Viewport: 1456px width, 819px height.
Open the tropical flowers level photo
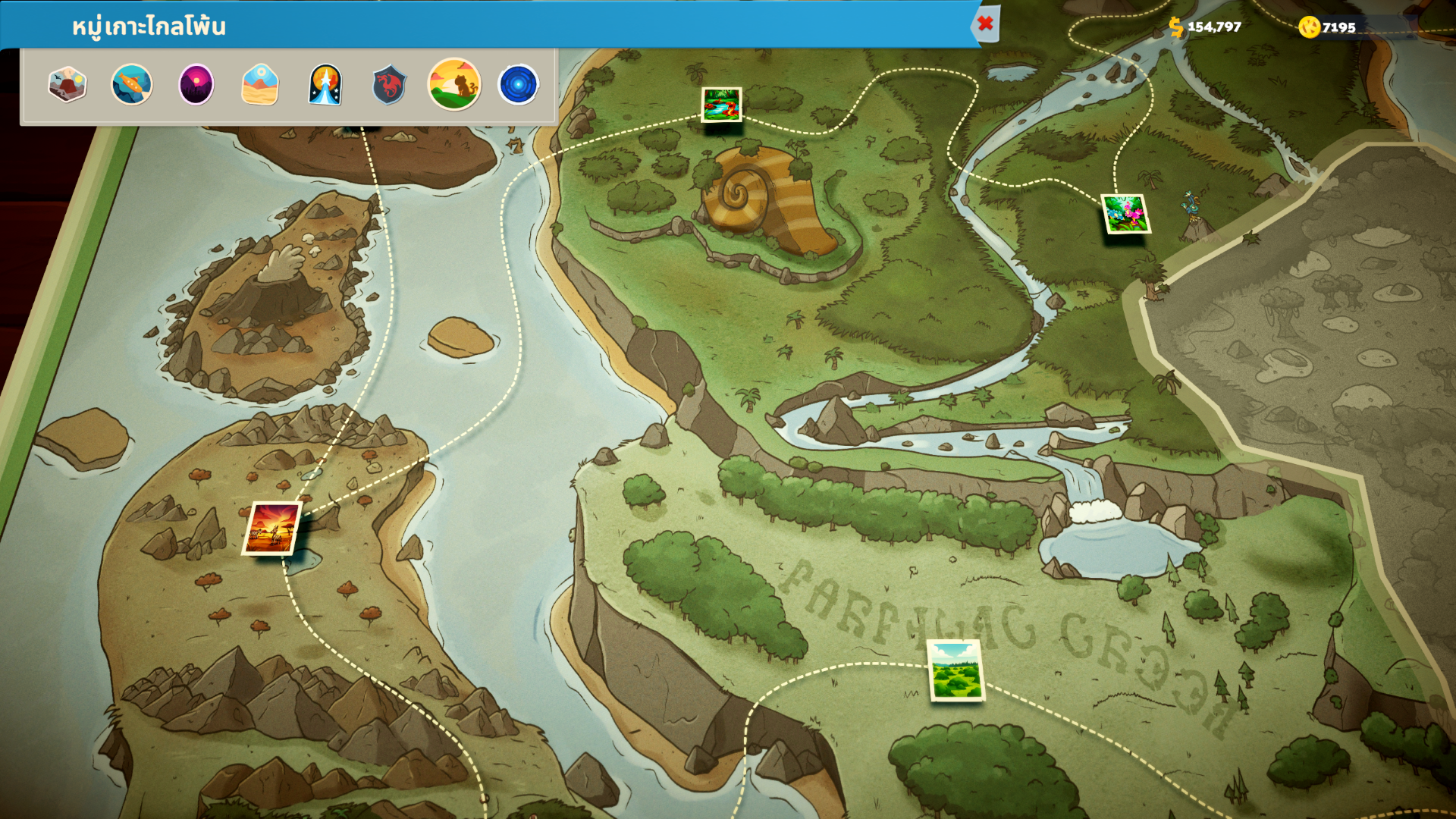[x=1125, y=214]
